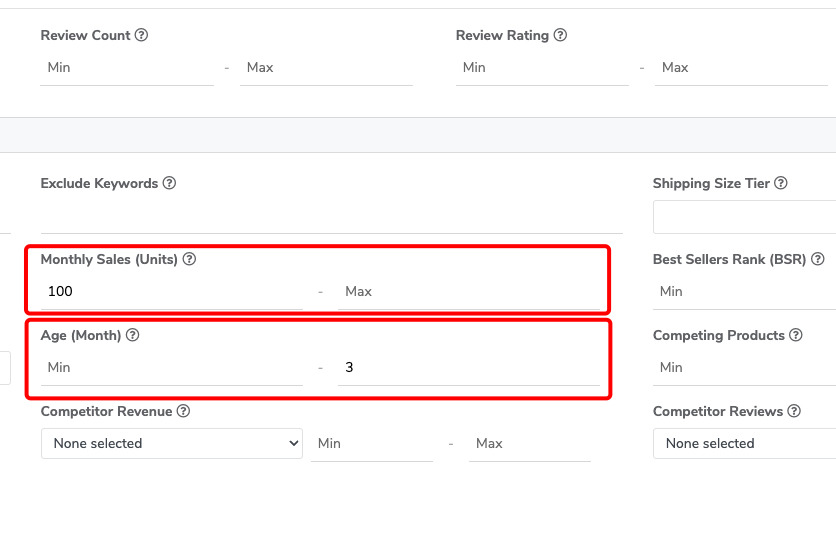836x545 pixels.
Task: Click Competitor Revenue Min field
Action: (372, 444)
